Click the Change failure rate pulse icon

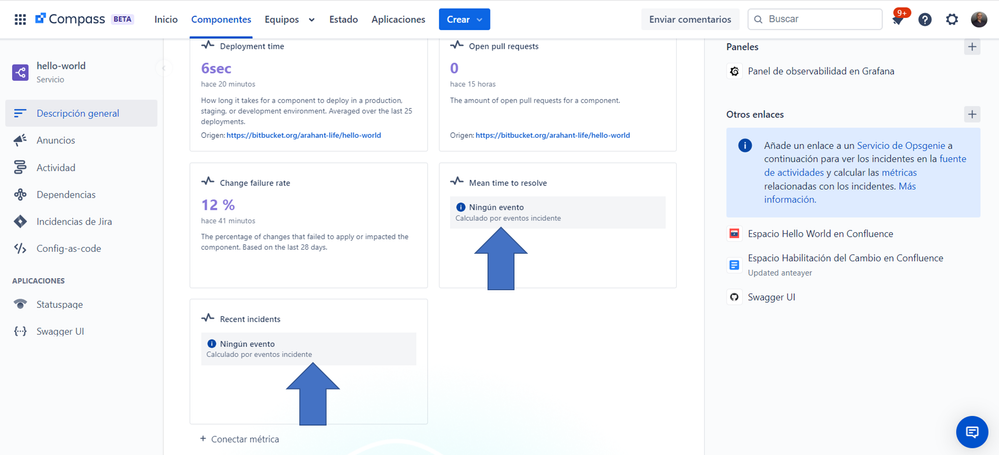tap(208, 182)
